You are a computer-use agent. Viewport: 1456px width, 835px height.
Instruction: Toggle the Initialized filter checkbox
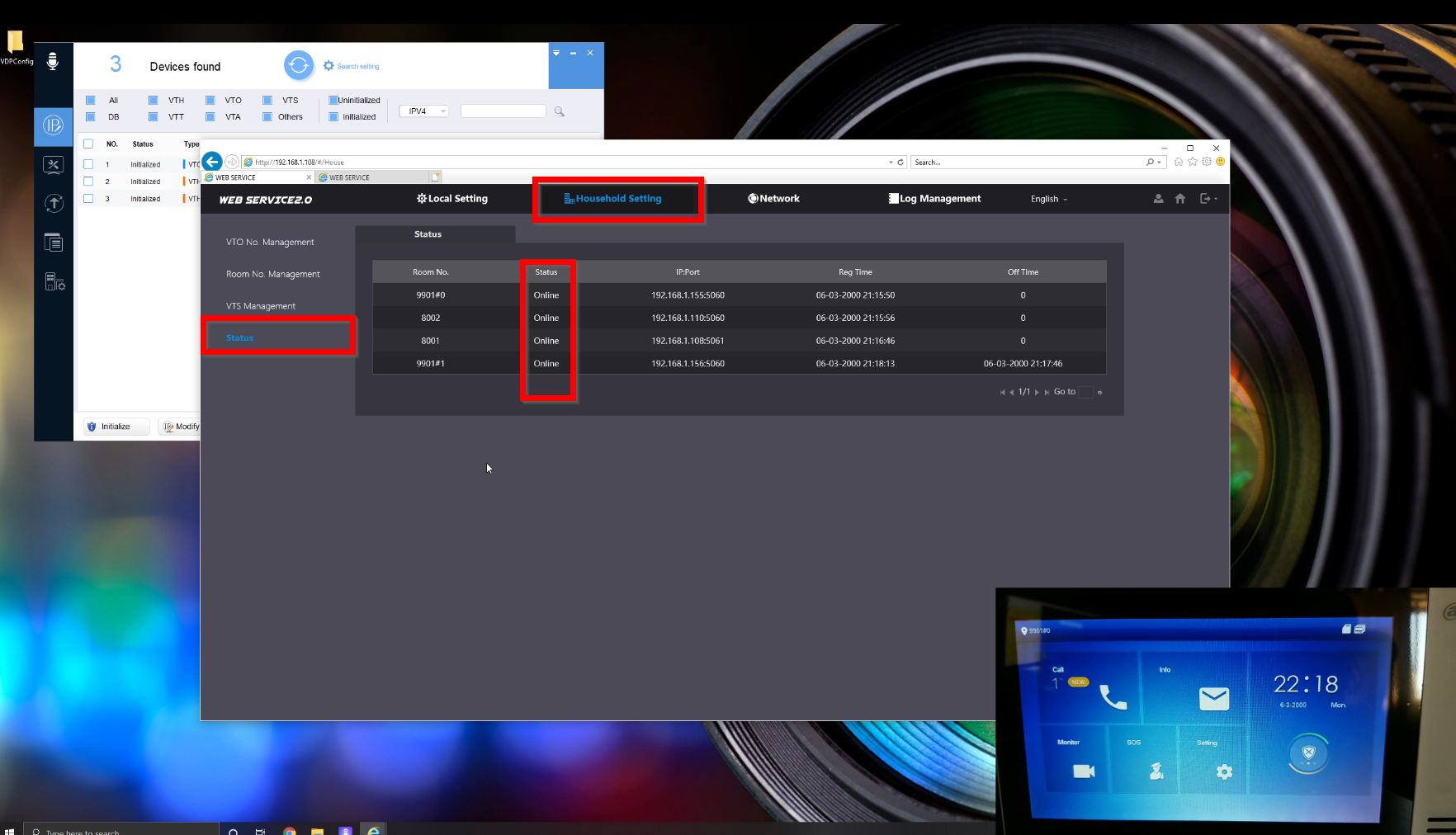click(x=333, y=117)
